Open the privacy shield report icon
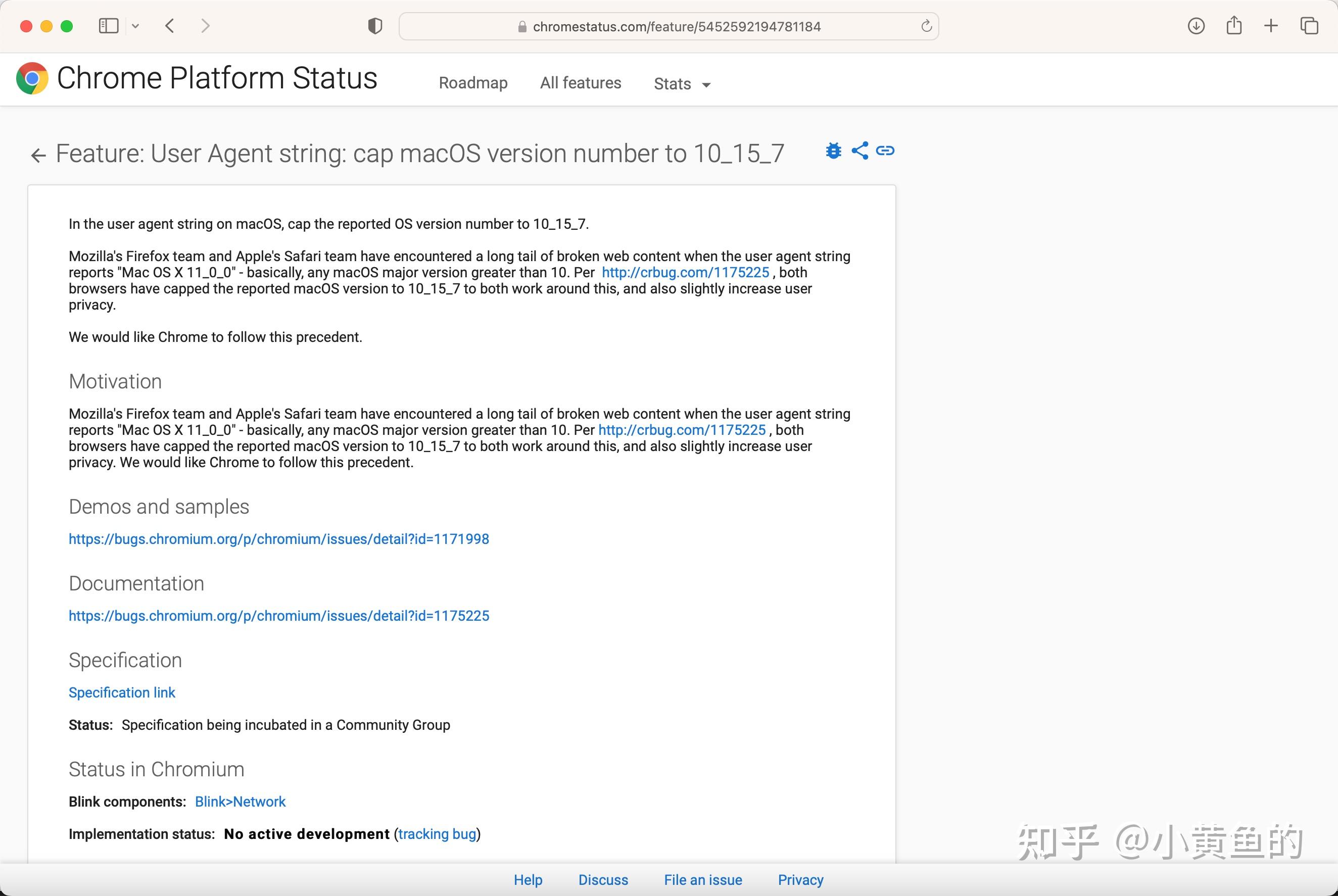The image size is (1338, 896). click(375, 26)
